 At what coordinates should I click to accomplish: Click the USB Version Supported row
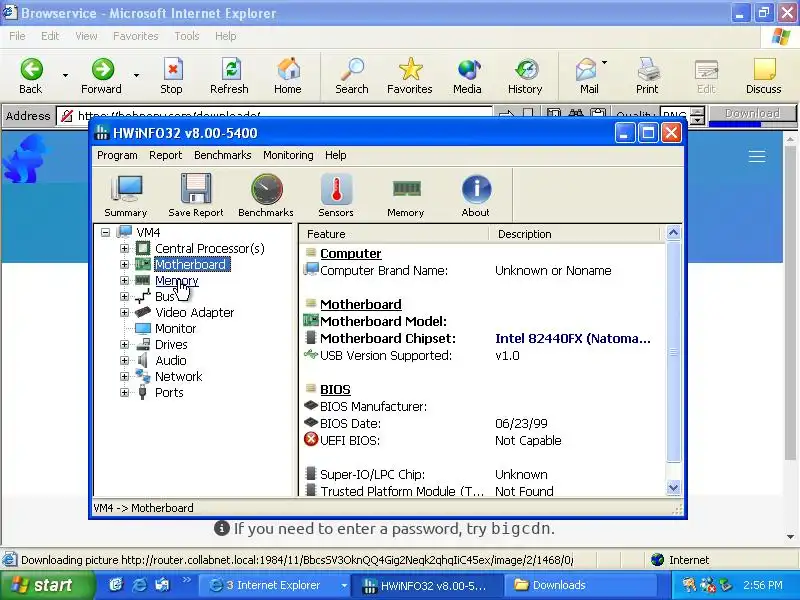(x=483, y=356)
